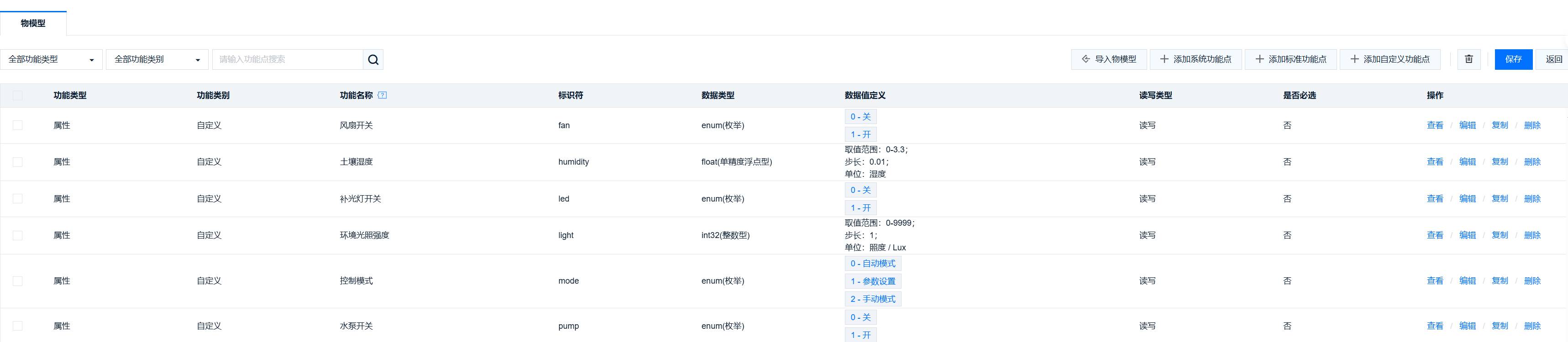This screenshot has height=342, width=1568.
Task: Focus the 请输入功能点搜索 search field
Action: (x=287, y=60)
